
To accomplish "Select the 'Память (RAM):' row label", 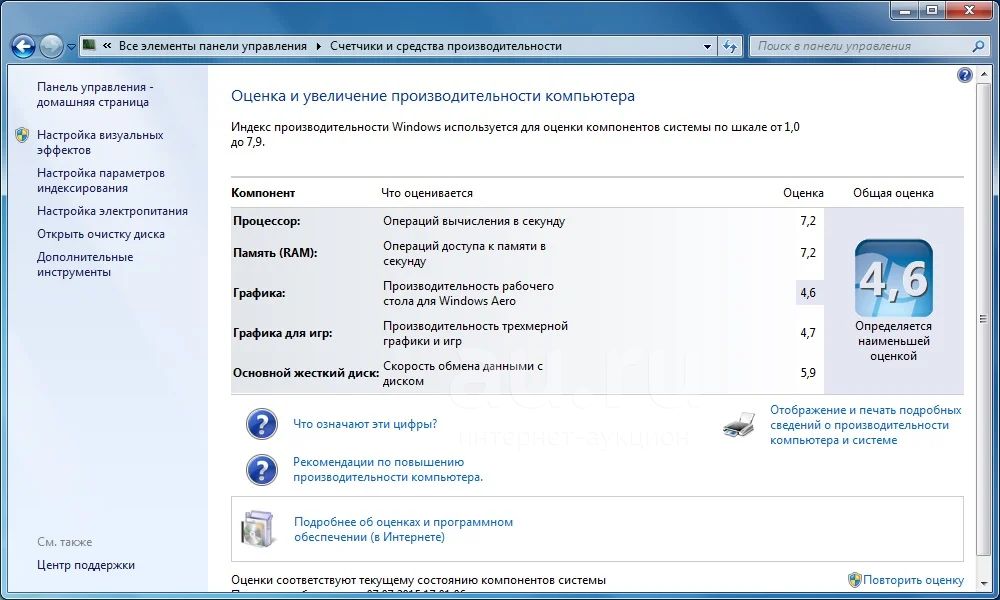I will point(275,252).
